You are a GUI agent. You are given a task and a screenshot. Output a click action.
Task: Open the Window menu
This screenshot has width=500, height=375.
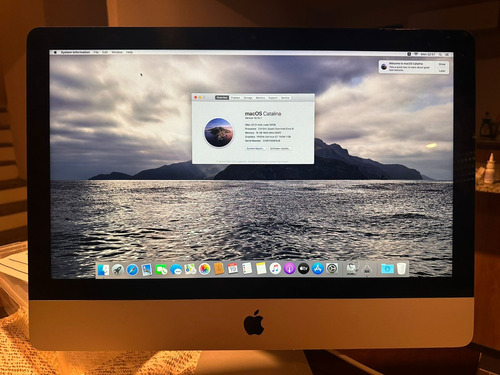click(x=117, y=52)
